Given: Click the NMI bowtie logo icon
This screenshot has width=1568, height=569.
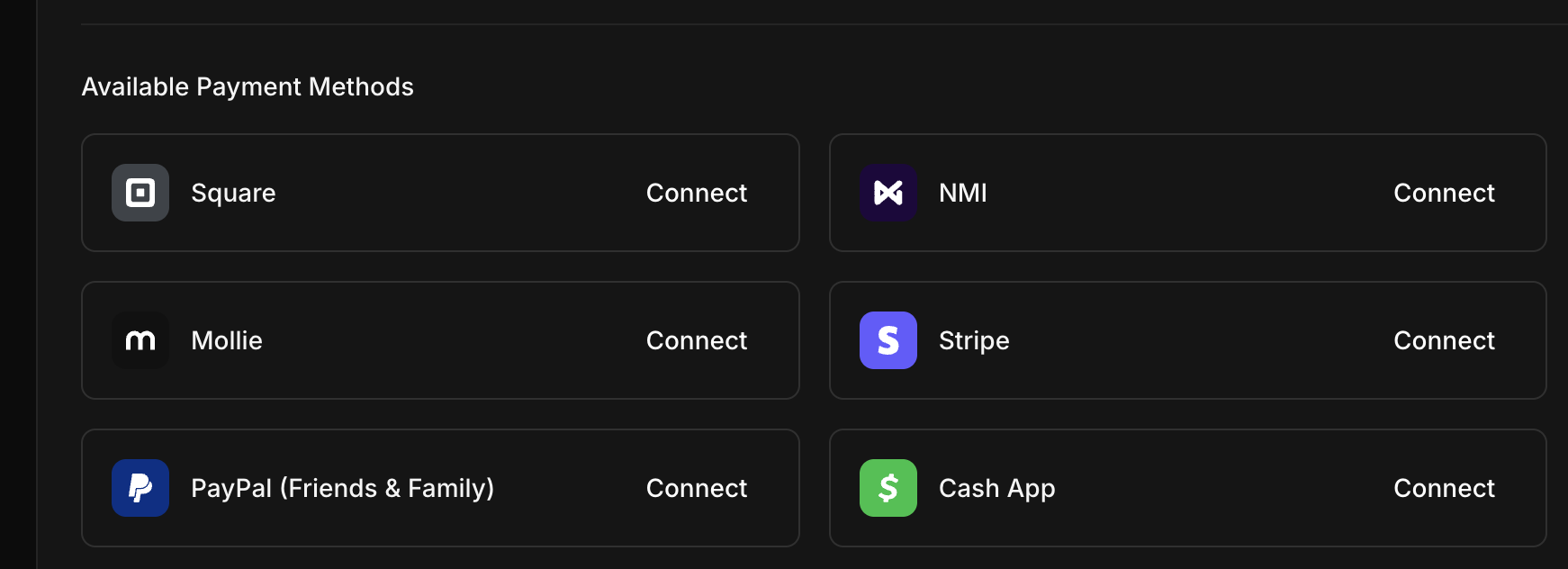Looking at the screenshot, I should [888, 192].
